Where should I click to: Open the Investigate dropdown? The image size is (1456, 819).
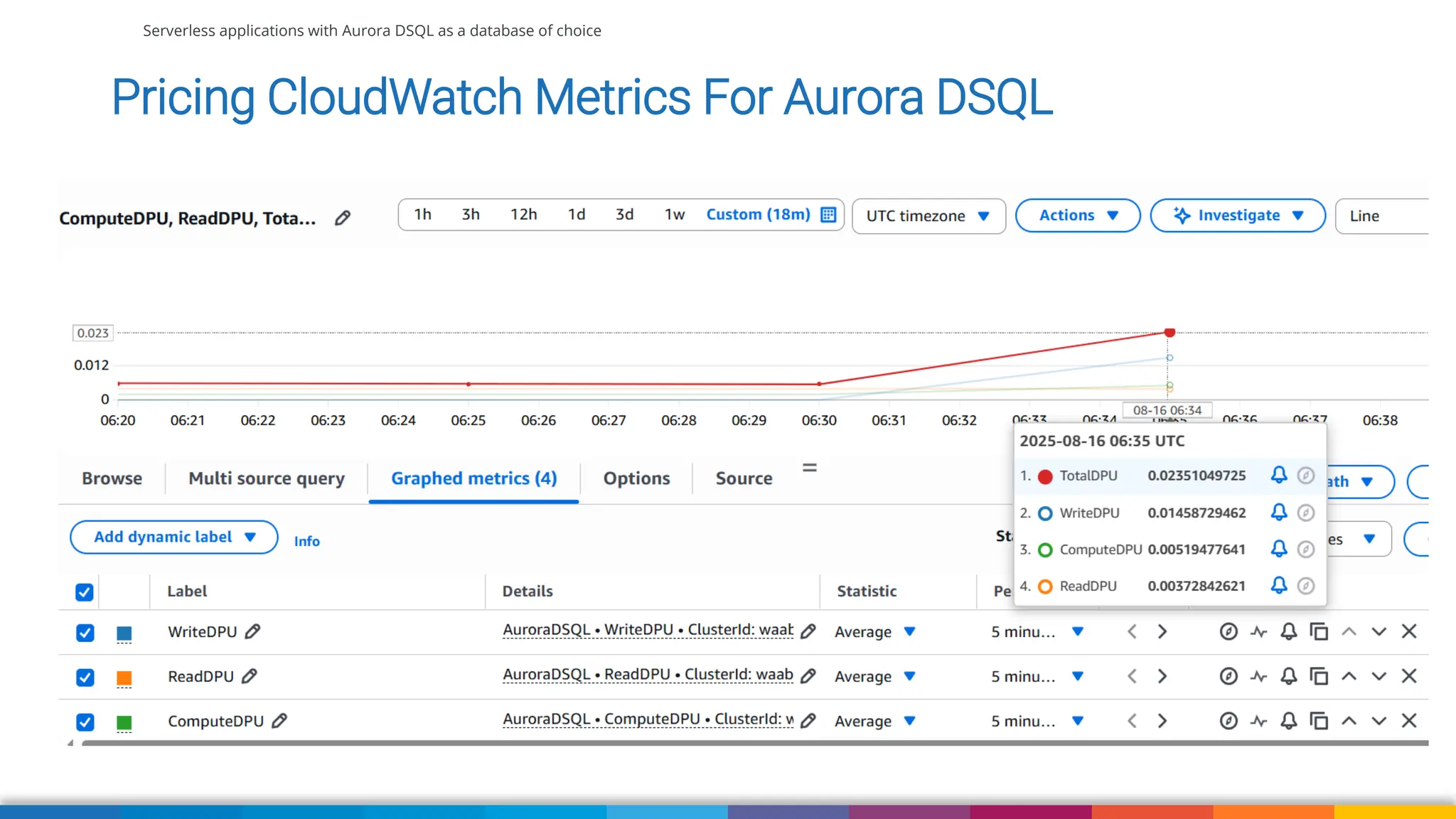click(x=1238, y=215)
